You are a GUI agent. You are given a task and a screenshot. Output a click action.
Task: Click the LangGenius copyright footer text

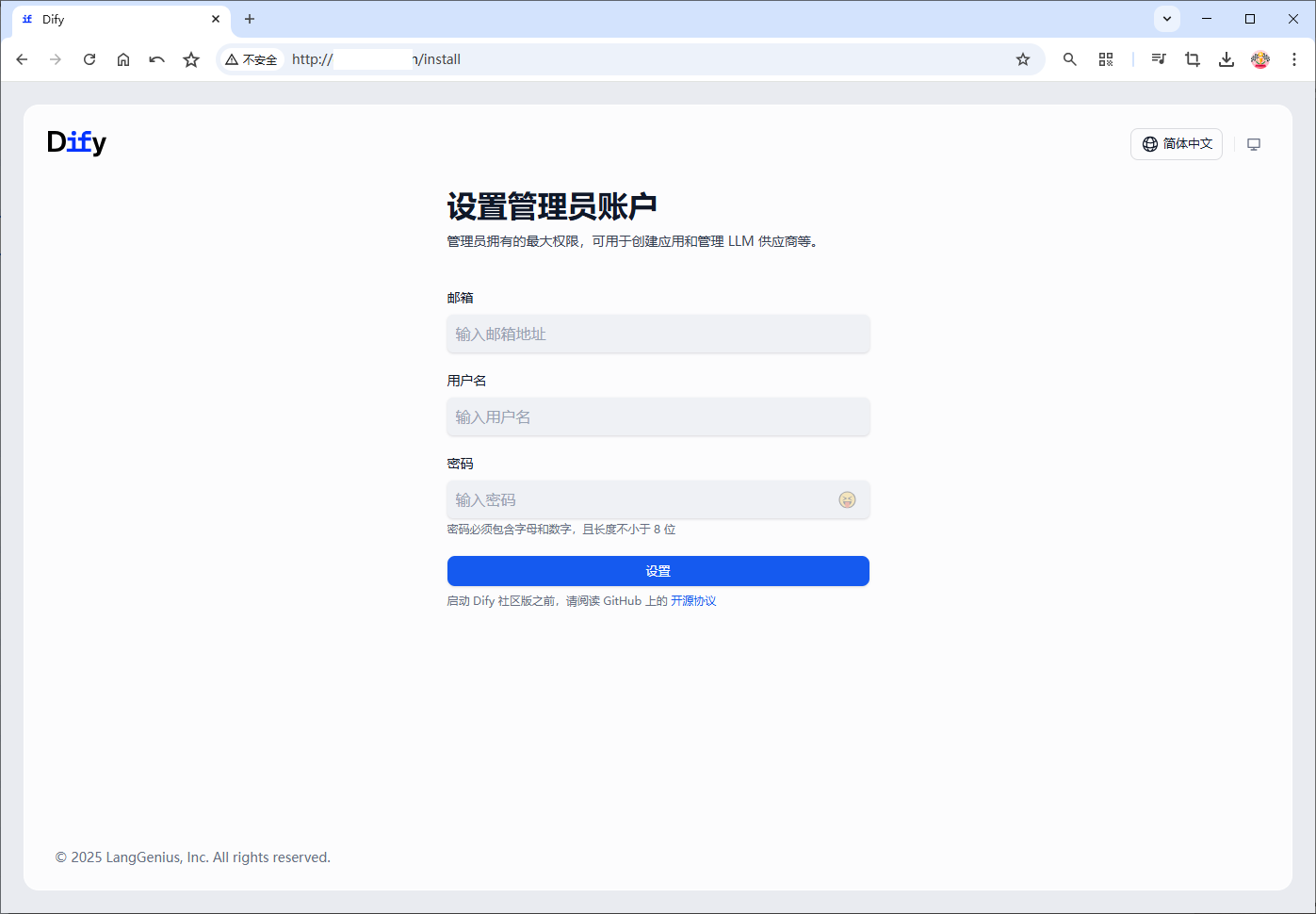click(x=193, y=857)
